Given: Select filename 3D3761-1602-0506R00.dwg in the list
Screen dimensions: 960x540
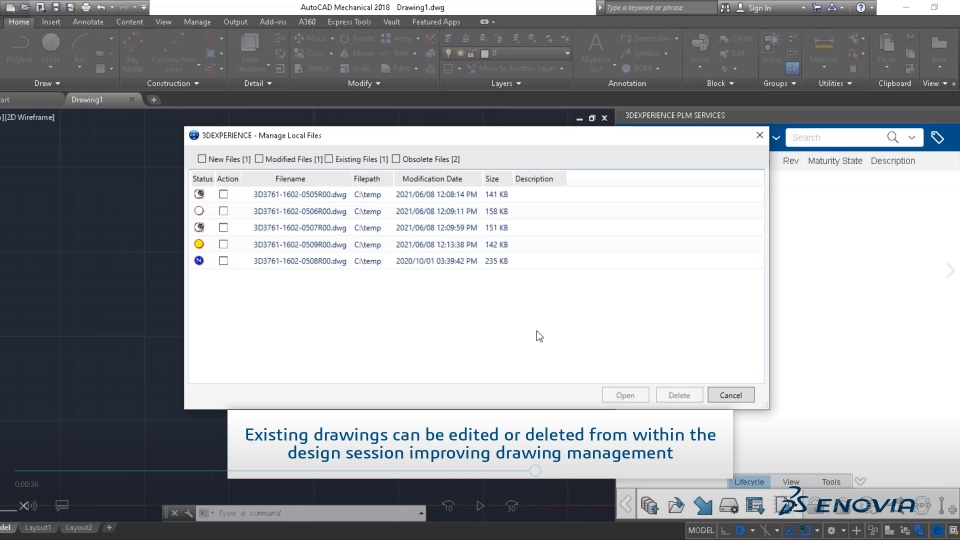Looking at the screenshot, I should coord(300,211).
